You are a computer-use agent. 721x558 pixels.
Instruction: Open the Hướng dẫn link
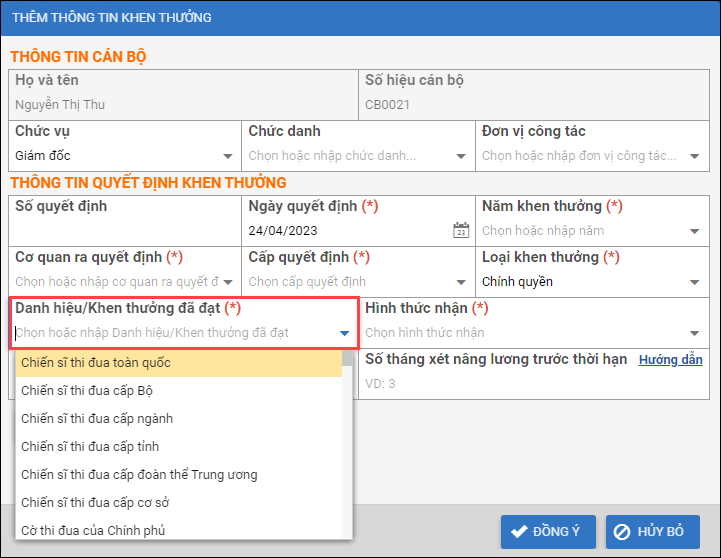(x=670, y=359)
